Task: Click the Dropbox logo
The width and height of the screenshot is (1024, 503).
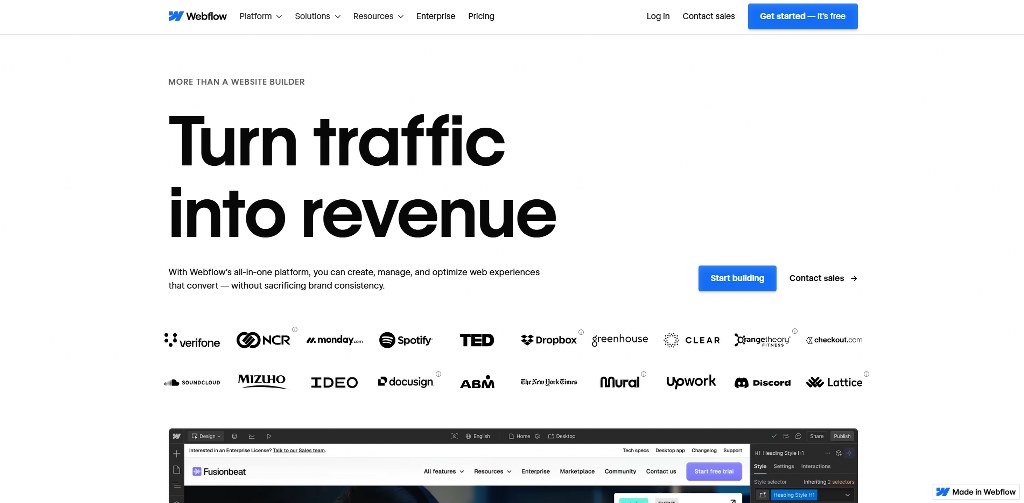Action: tap(549, 340)
